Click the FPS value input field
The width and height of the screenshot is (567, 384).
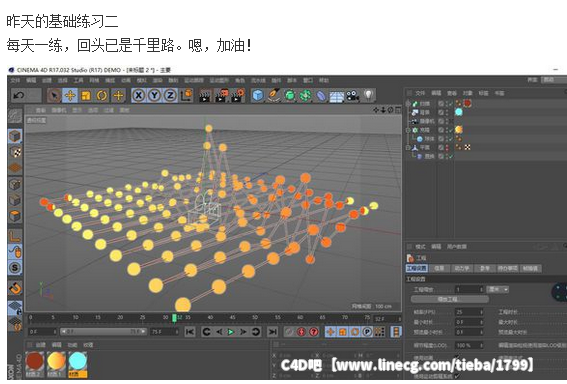[x=469, y=312]
